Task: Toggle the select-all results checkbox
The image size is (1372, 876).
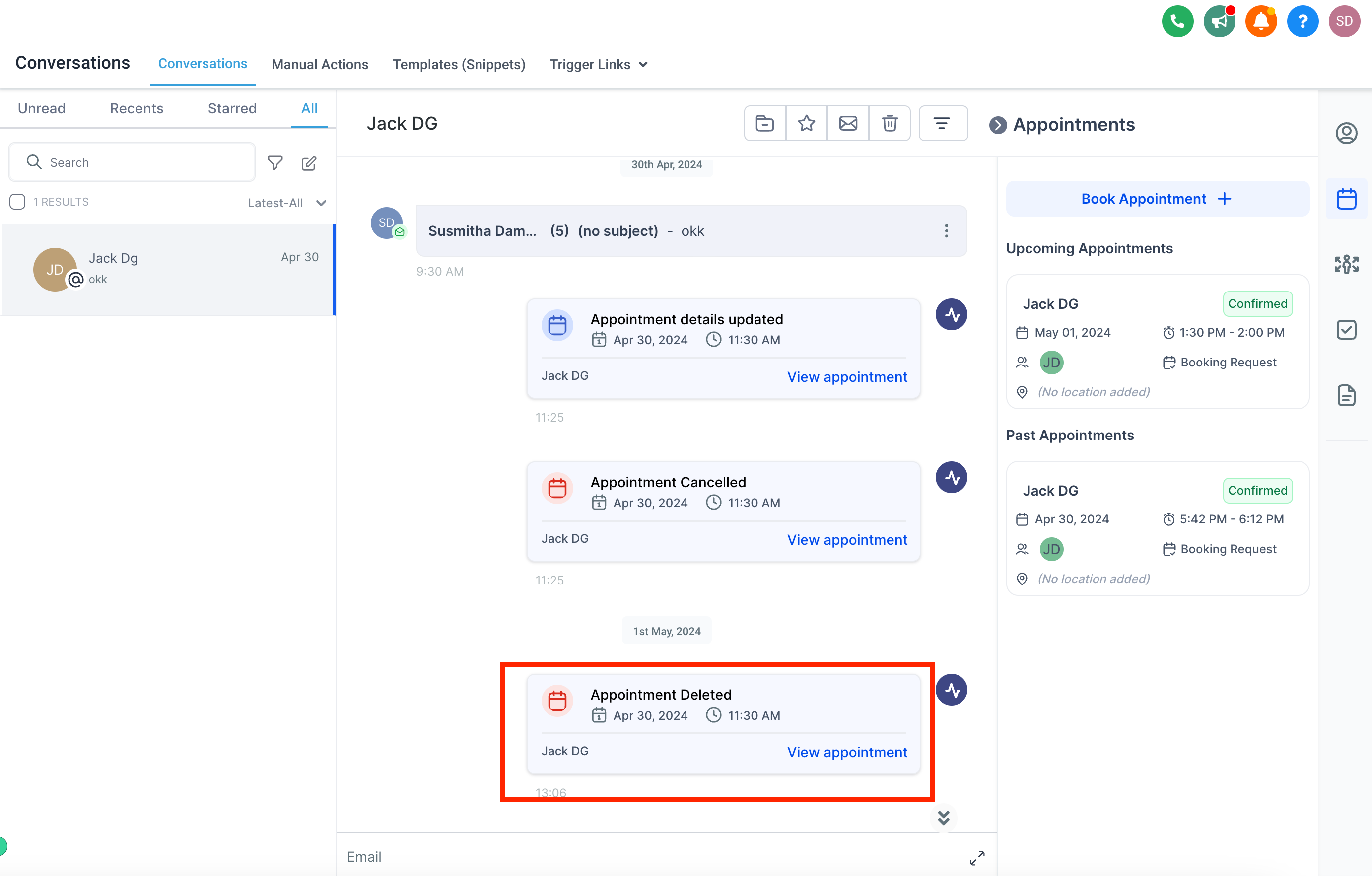Action: [18, 202]
